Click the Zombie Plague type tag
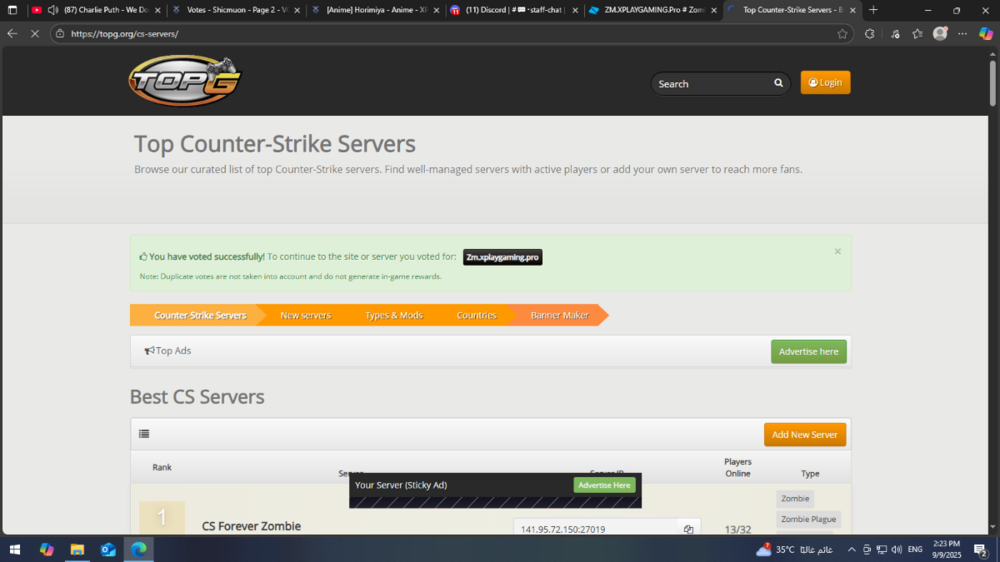The width and height of the screenshot is (1000, 562). [808, 519]
